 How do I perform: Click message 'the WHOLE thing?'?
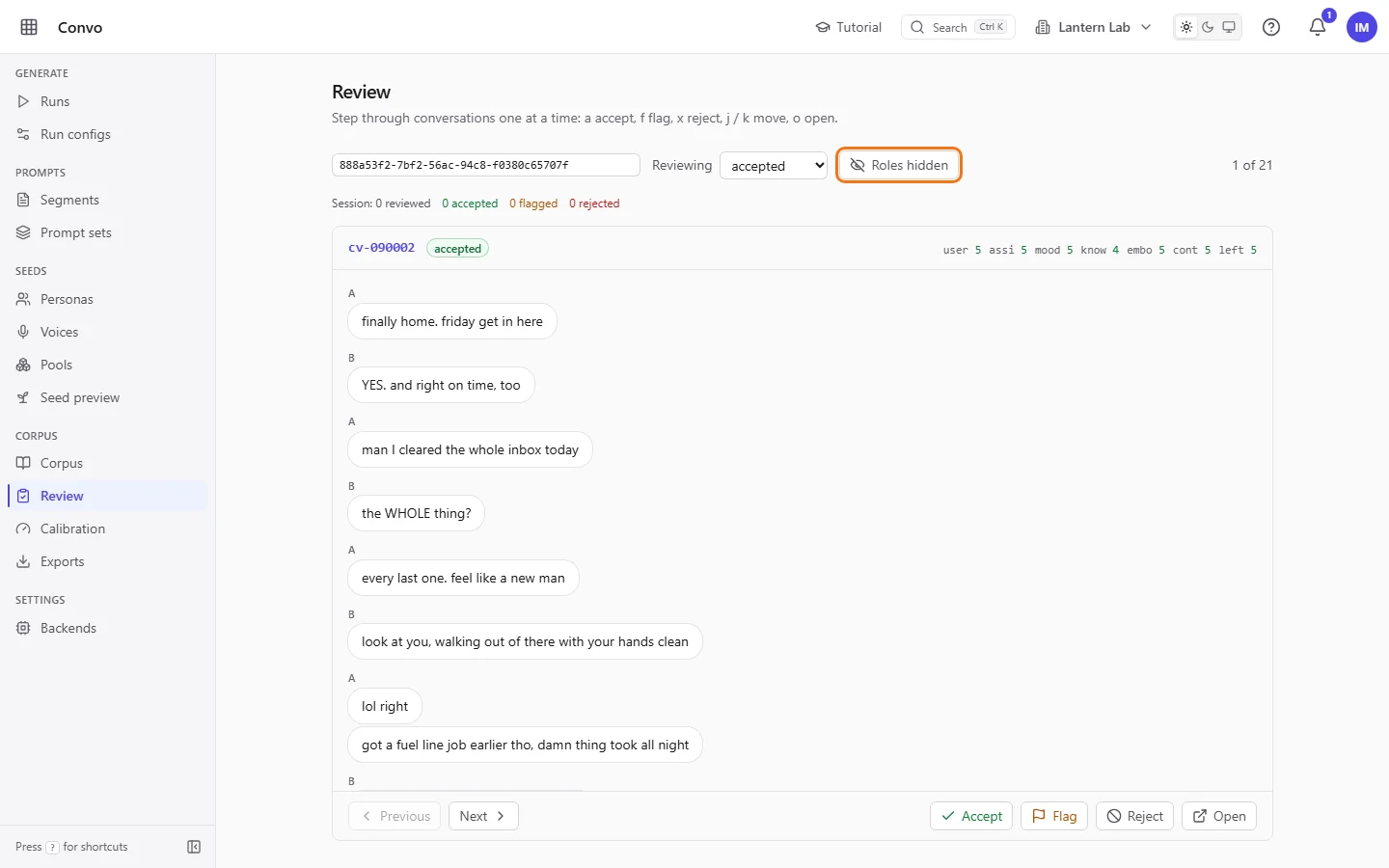tap(416, 513)
